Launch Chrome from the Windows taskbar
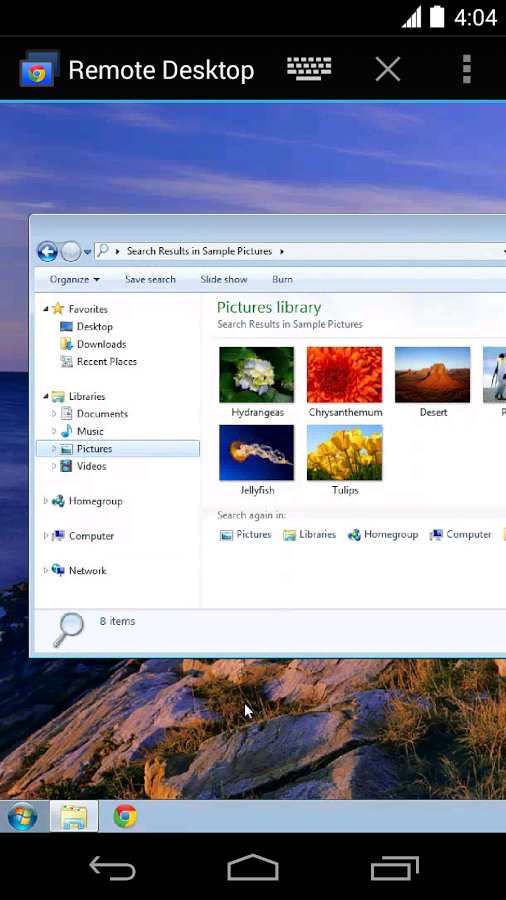The width and height of the screenshot is (506, 900). click(x=125, y=816)
